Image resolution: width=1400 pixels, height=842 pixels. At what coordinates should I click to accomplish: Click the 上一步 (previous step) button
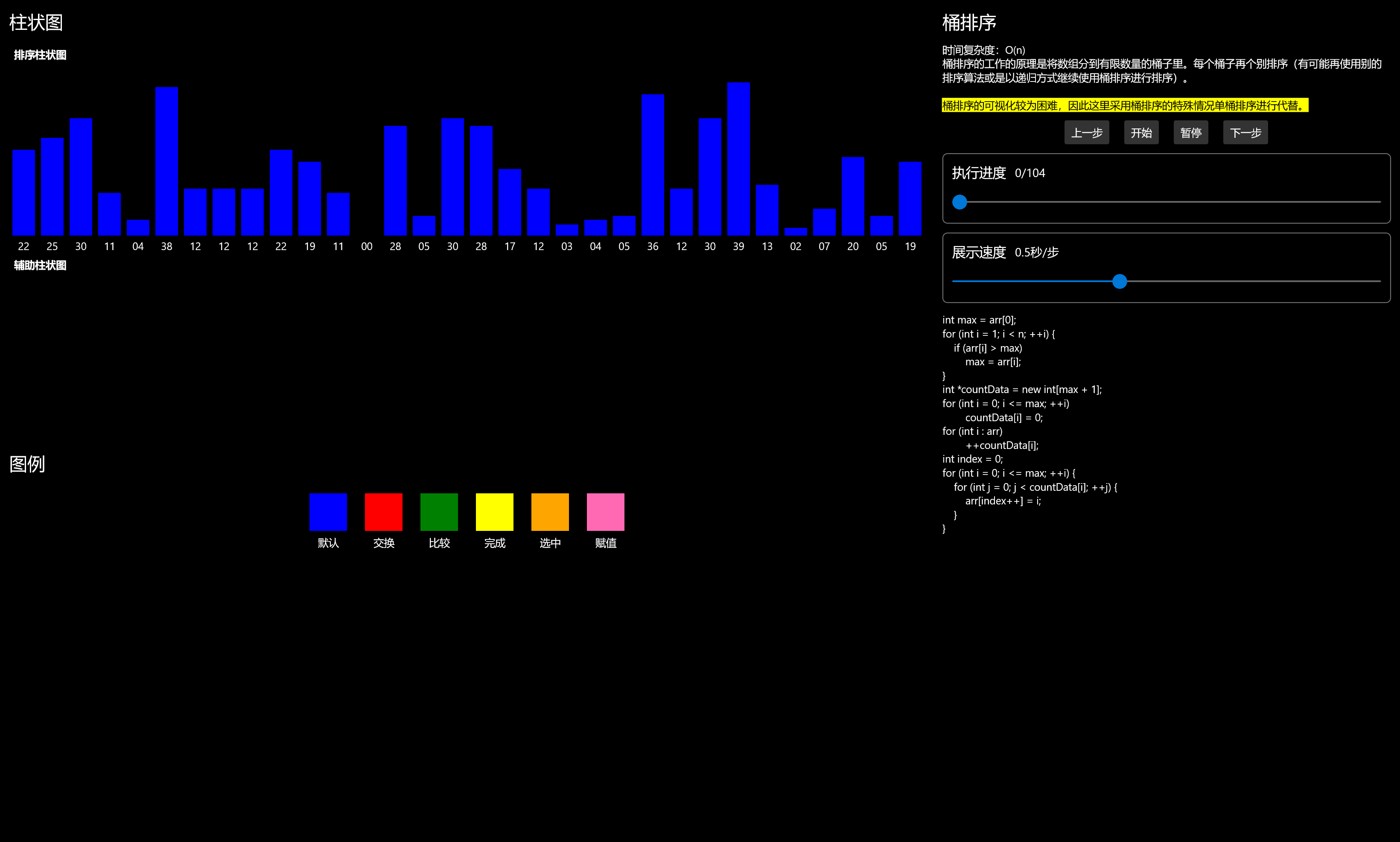[1086, 133]
